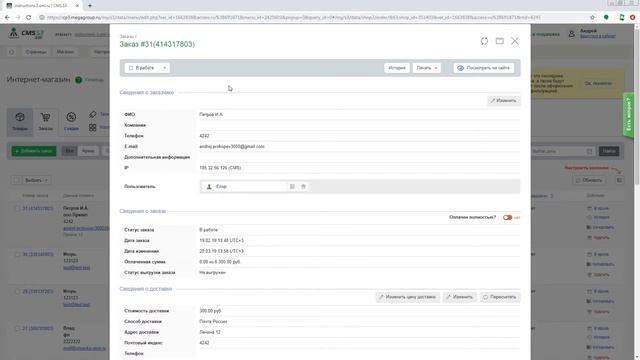The image size is (640, 360).
Task: Open the 'История' order history
Action: (x=397, y=68)
